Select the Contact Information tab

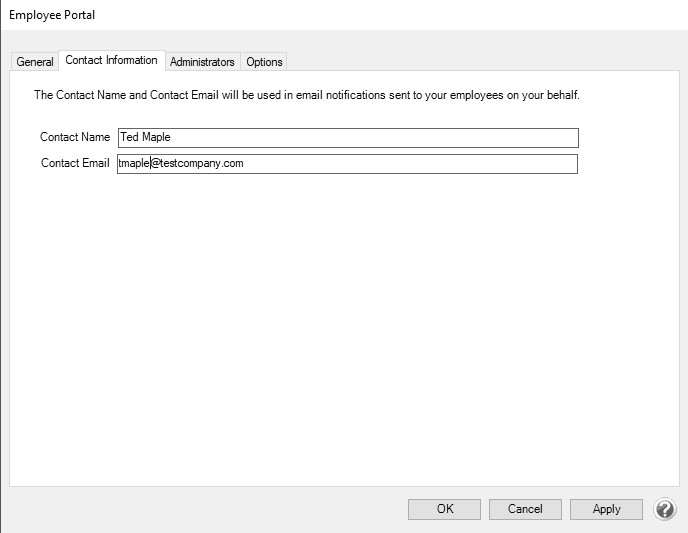pyautogui.click(x=111, y=60)
